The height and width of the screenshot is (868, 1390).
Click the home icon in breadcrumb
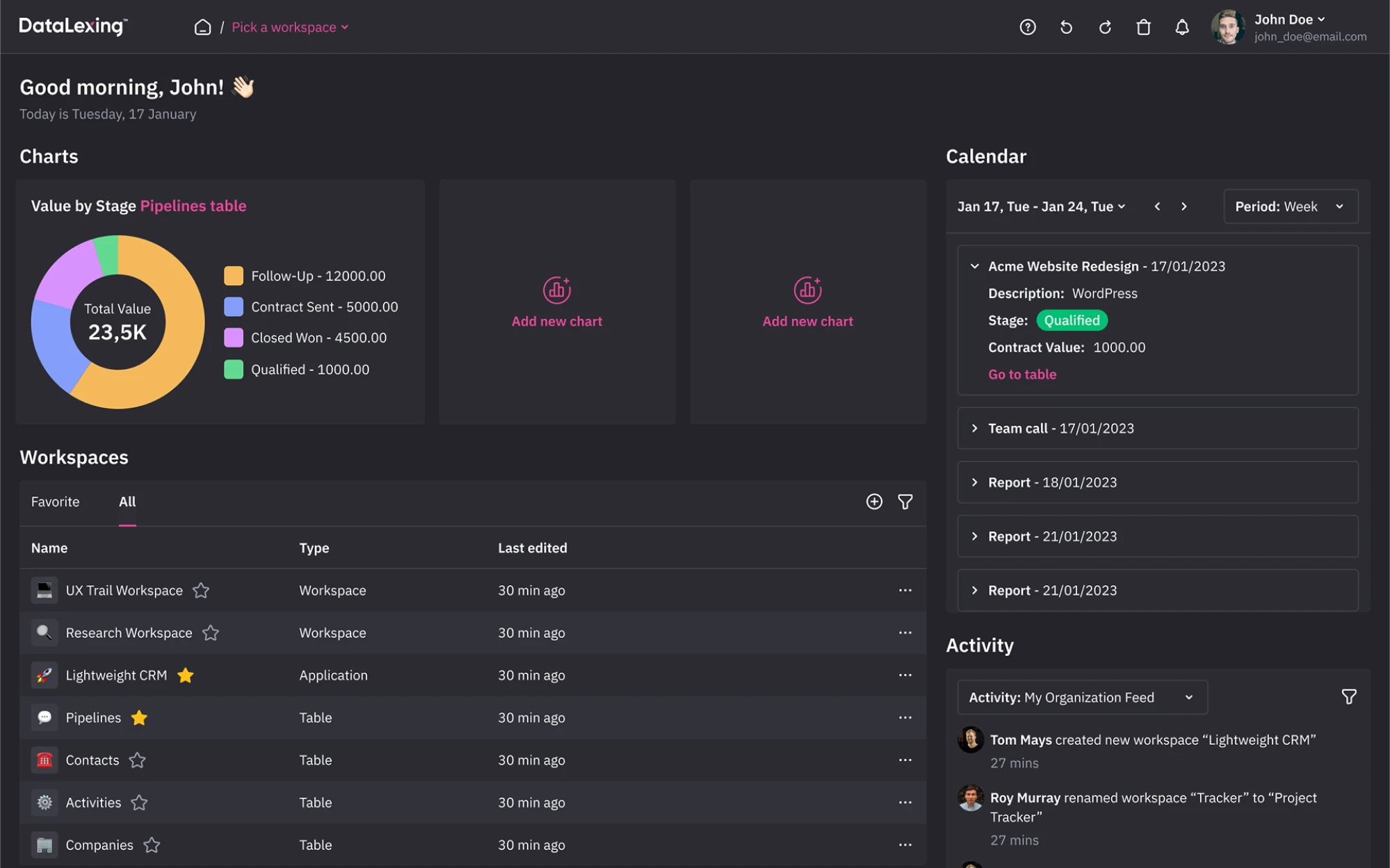(202, 27)
